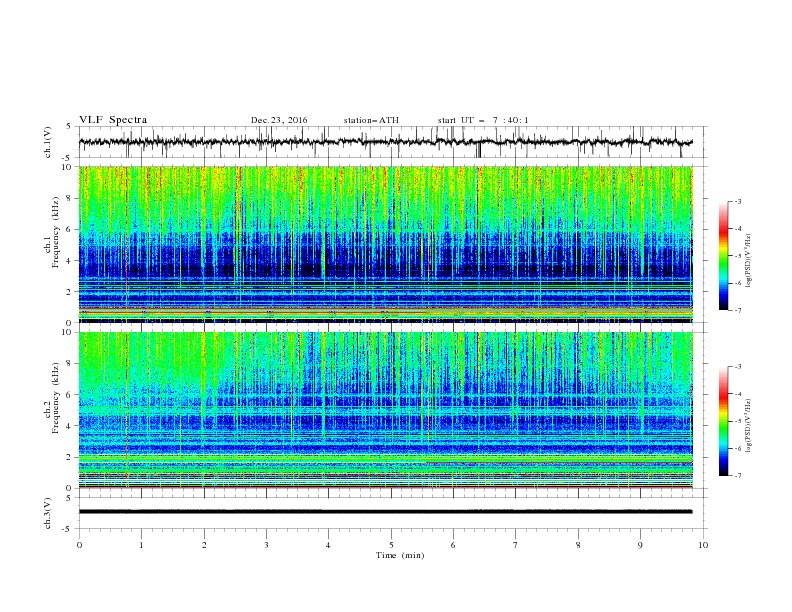Click the log(PSD) label beside upper color bar
Screen dimensions: 792x612
[x=748, y=261]
